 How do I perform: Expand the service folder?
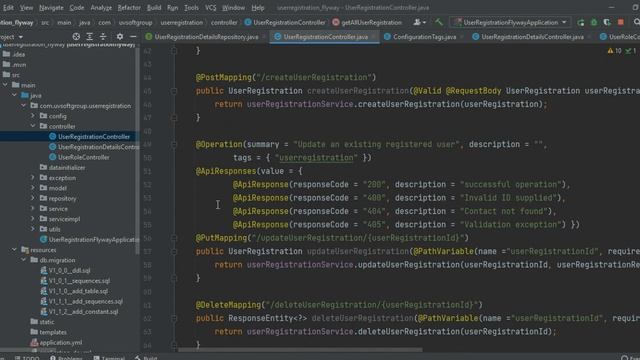click(x=33, y=208)
